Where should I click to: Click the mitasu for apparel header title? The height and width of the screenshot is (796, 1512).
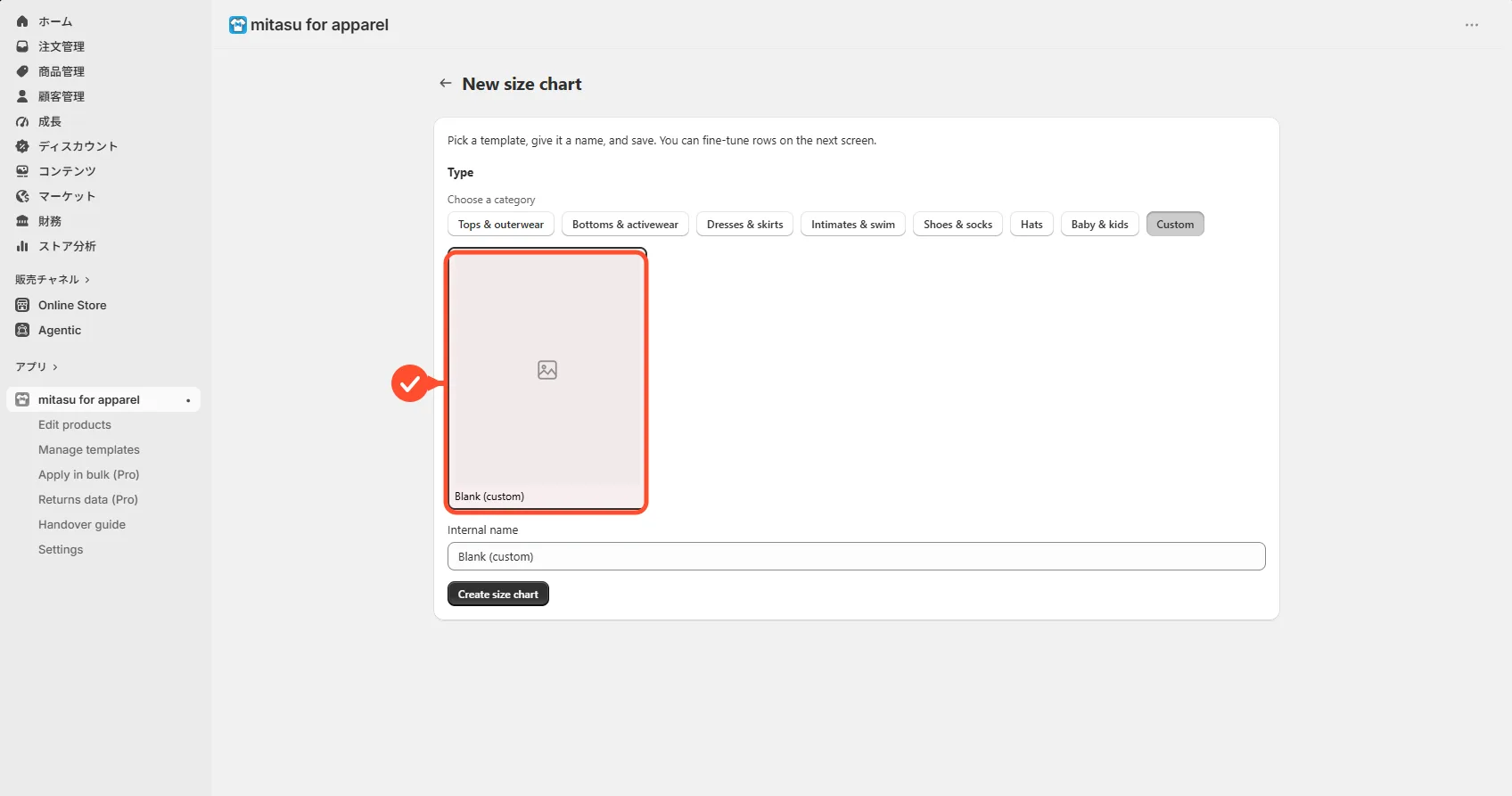click(319, 25)
